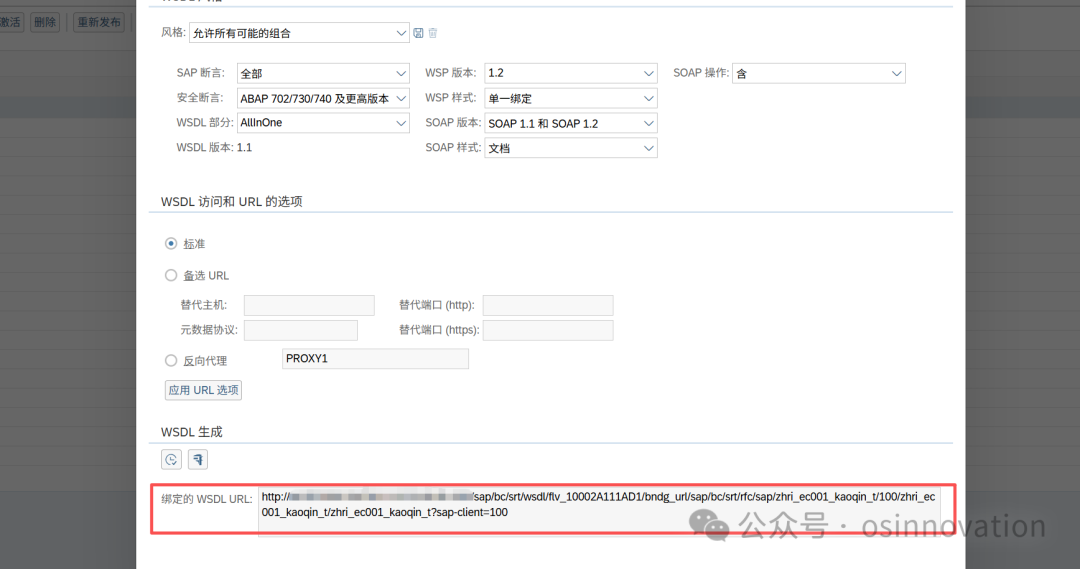Click the 重新发布 button in background window
Image resolution: width=1080 pixels, height=569 pixels.
[x=98, y=22]
